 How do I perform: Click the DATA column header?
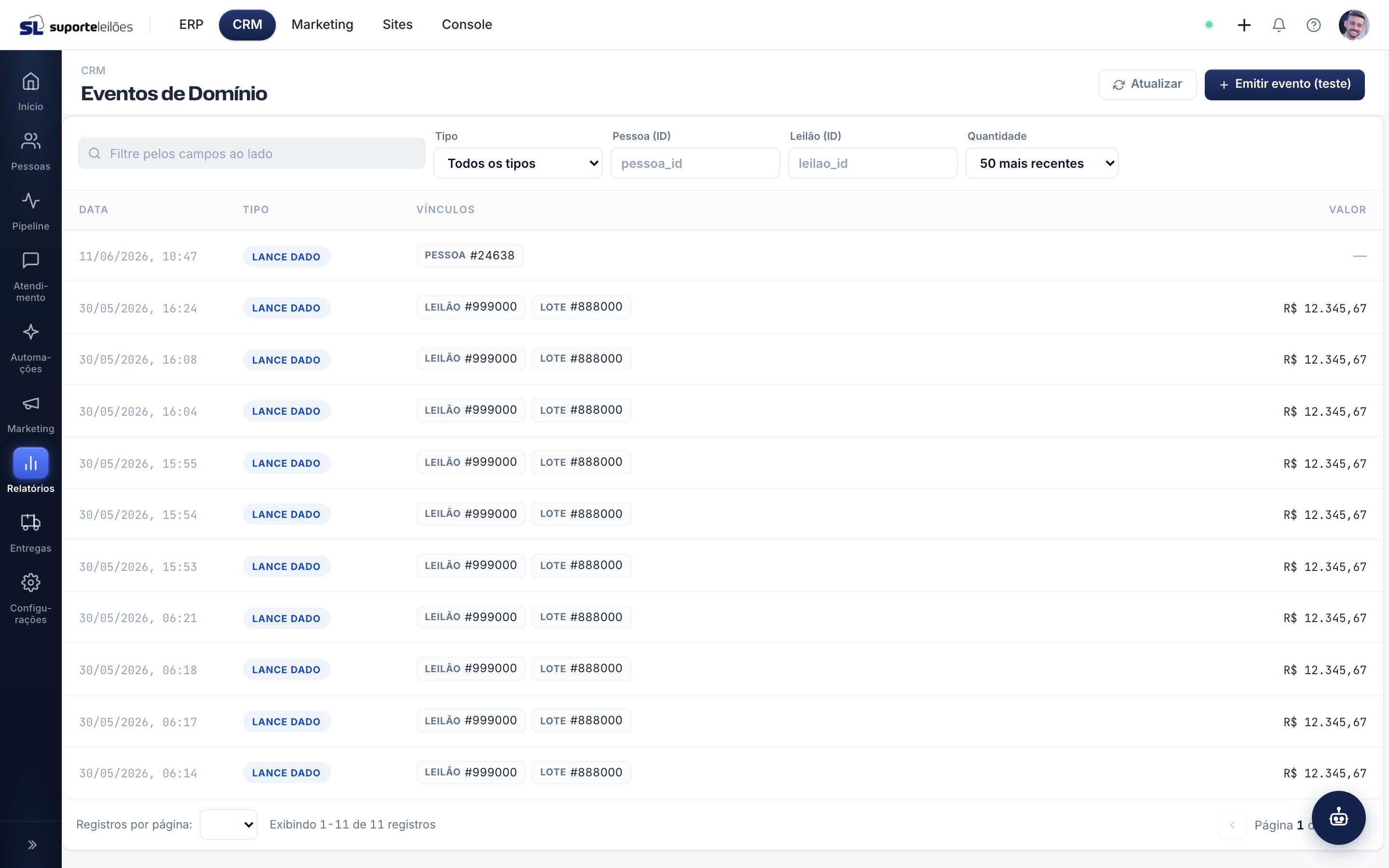[x=93, y=210]
